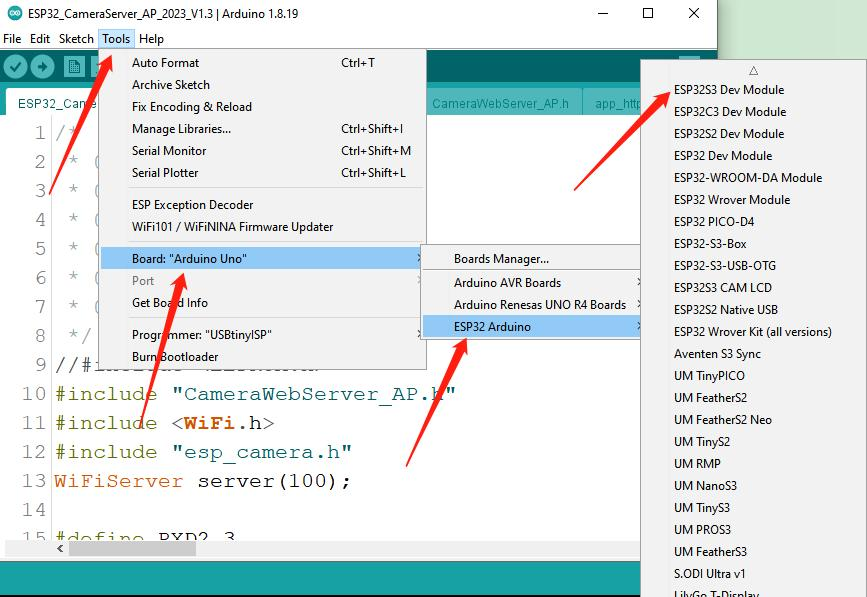Switch to the CameraWebServer_AP.h tab
Viewport: 867px width, 597px height.
tap(500, 103)
